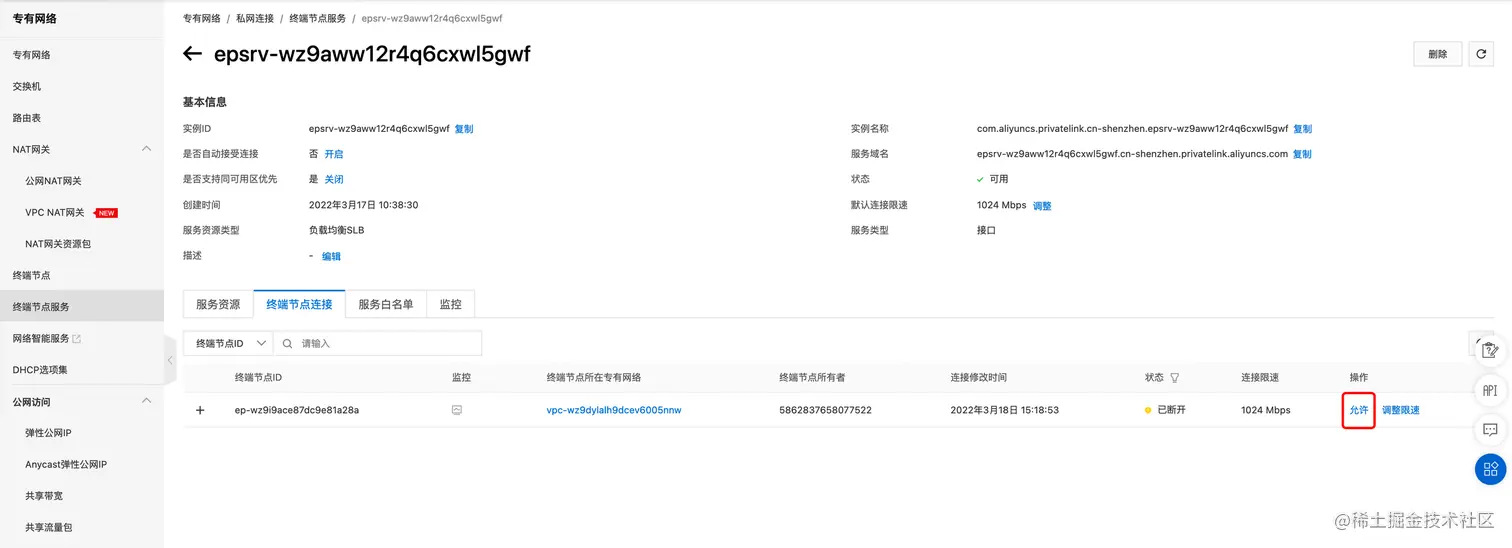
Task: Select the 终端节点连接 tab
Action: coord(299,304)
